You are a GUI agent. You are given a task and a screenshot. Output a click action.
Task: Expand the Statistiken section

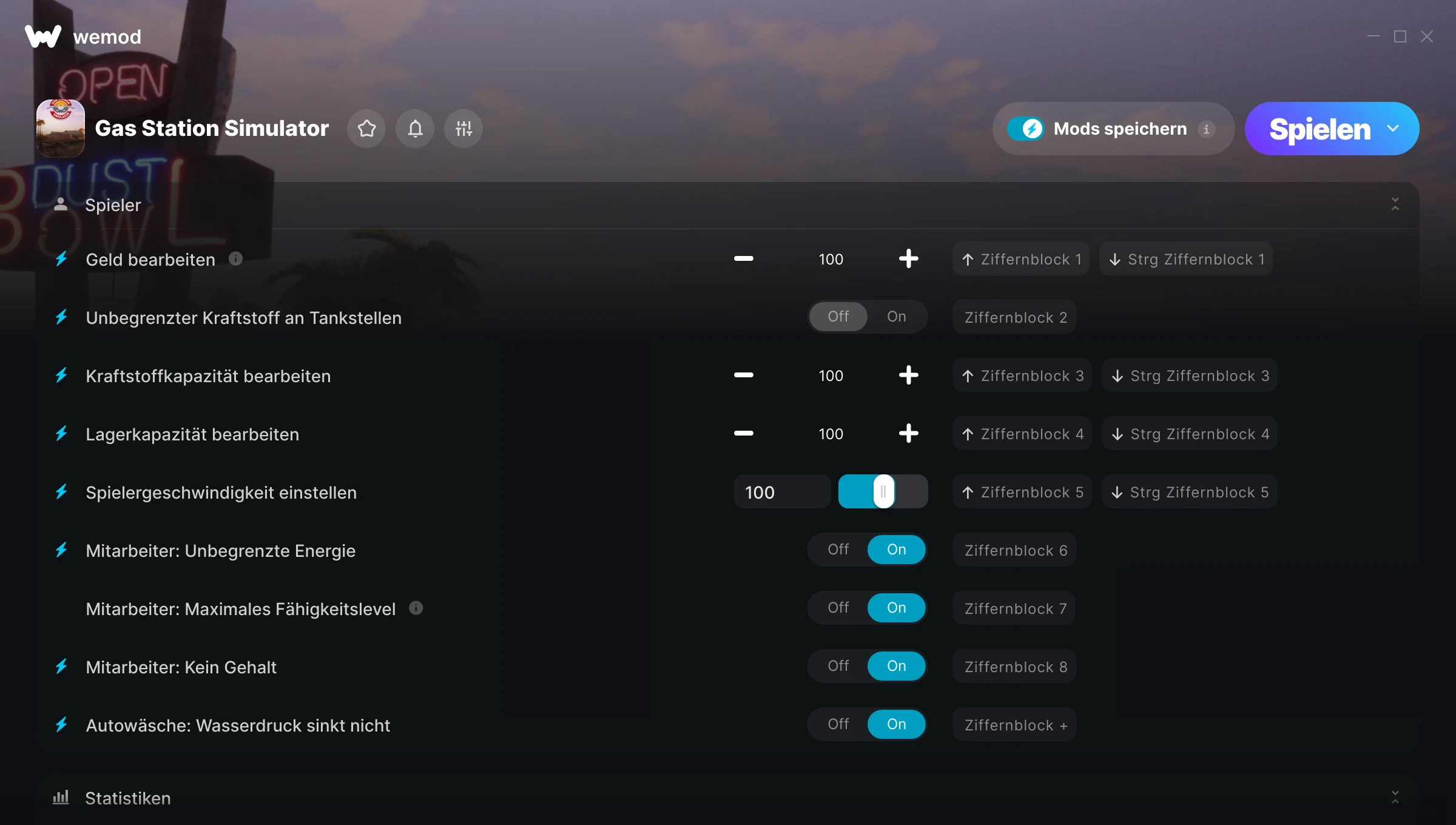click(1395, 798)
